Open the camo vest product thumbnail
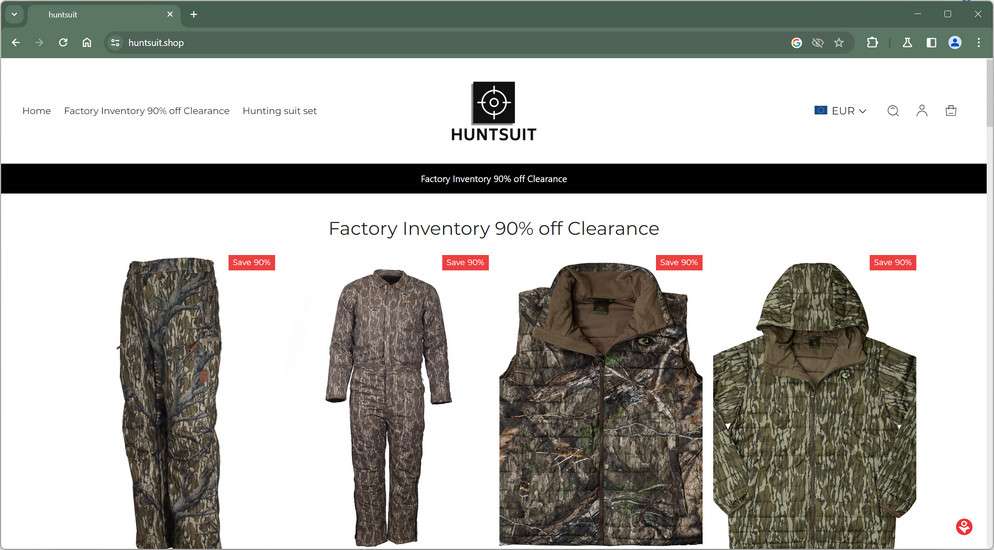The height and width of the screenshot is (550, 994). pyautogui.click(x=601, y=402)
